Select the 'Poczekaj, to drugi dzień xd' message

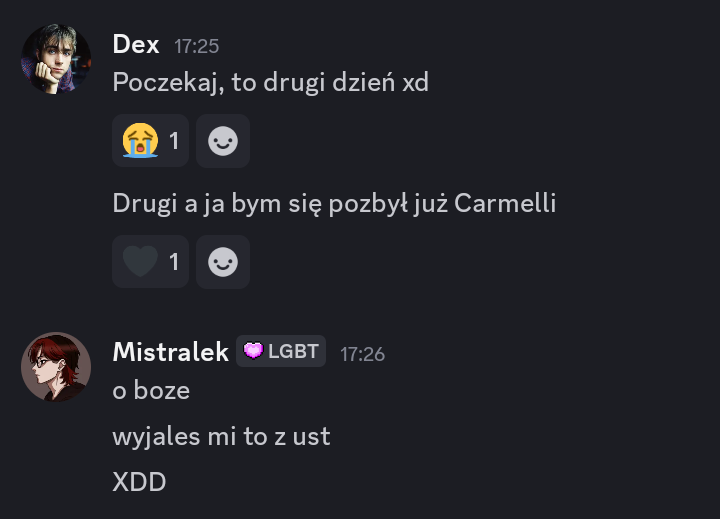click(270, 83)
